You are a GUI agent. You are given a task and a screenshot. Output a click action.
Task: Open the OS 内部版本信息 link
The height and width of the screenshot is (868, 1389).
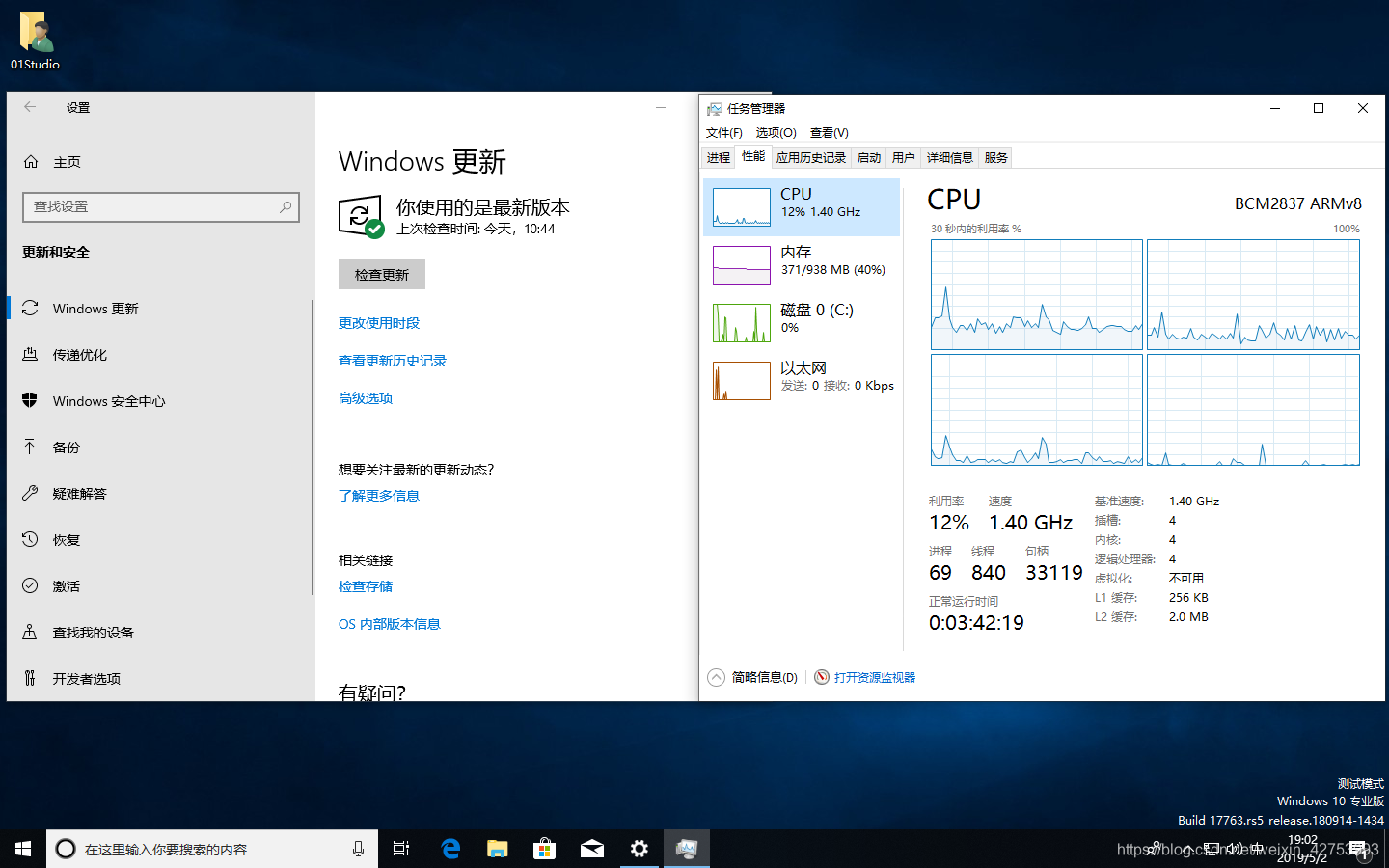[390, 624]
